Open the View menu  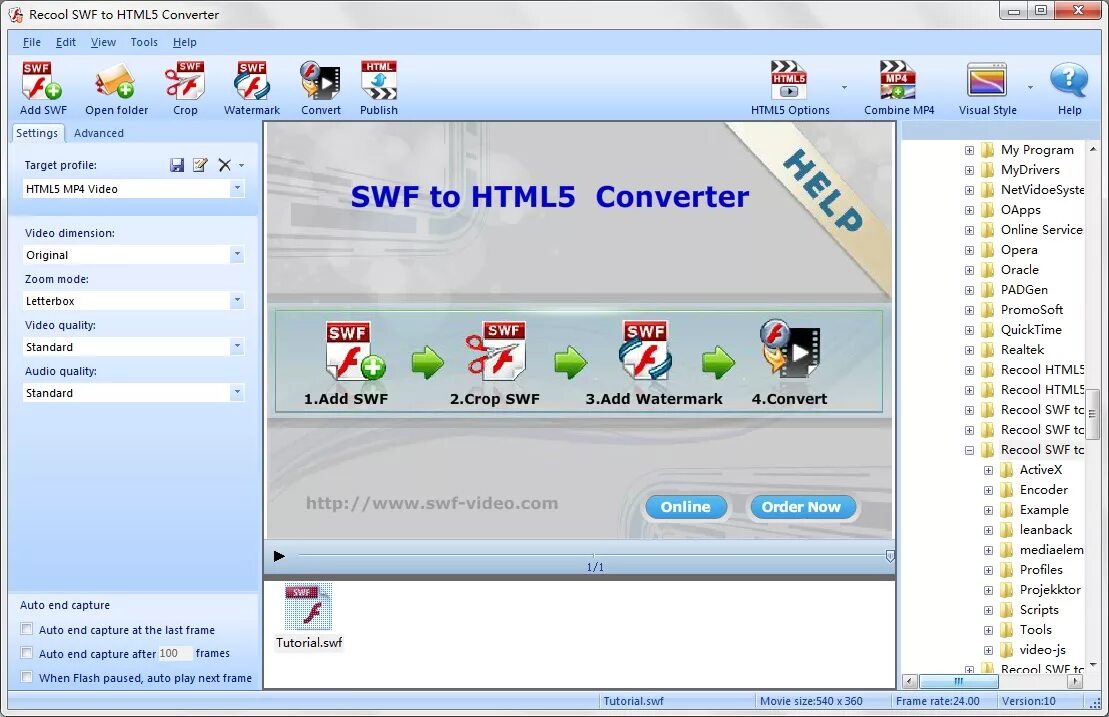point(103,42)
